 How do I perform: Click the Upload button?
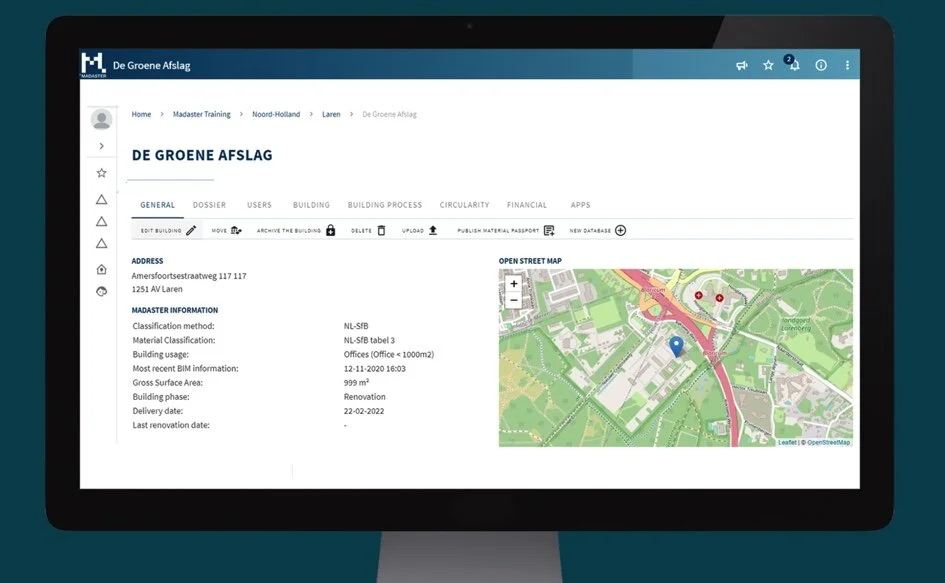(x=420, y=230)
